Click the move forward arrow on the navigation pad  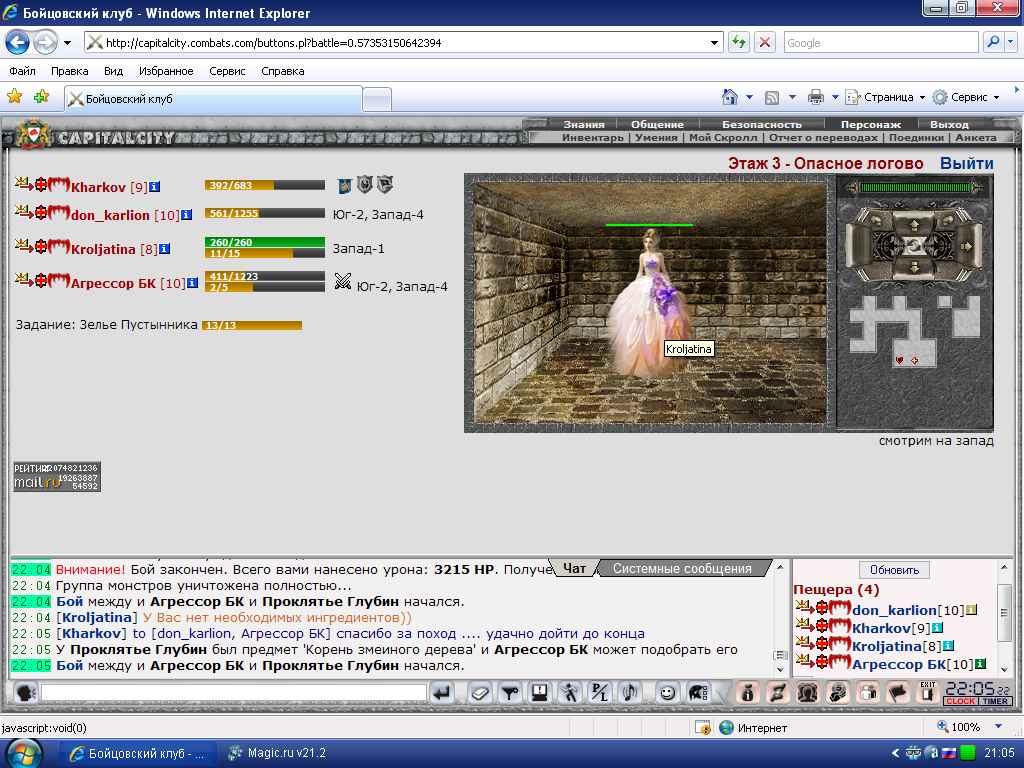[x=914, y=225]
